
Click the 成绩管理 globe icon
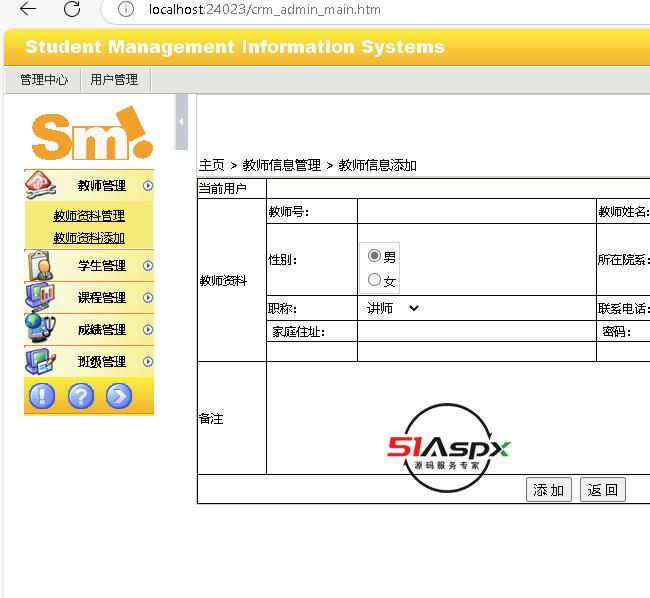click(x=40, y=329)
